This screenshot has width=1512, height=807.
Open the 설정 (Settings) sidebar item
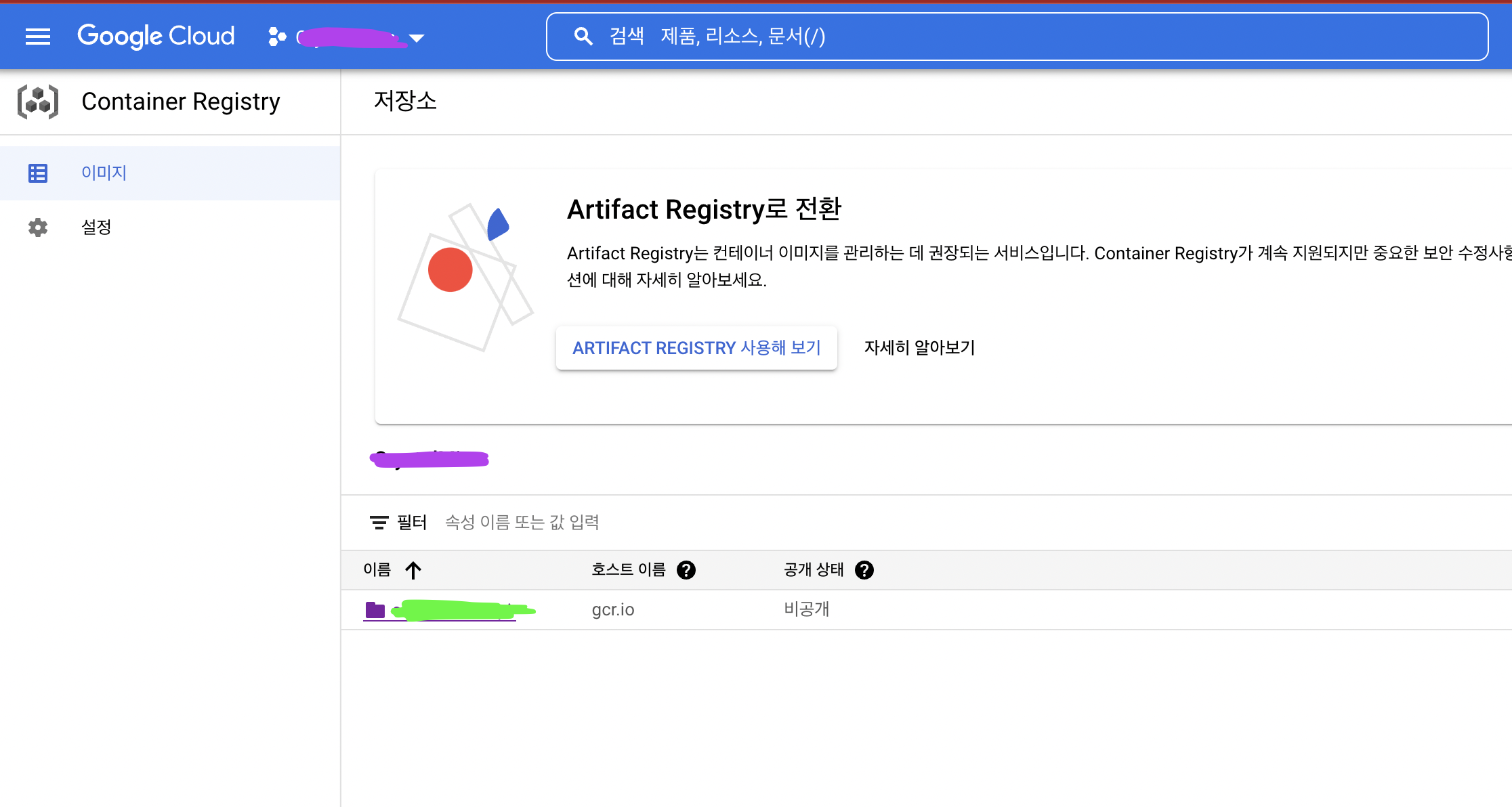point(96,227)
